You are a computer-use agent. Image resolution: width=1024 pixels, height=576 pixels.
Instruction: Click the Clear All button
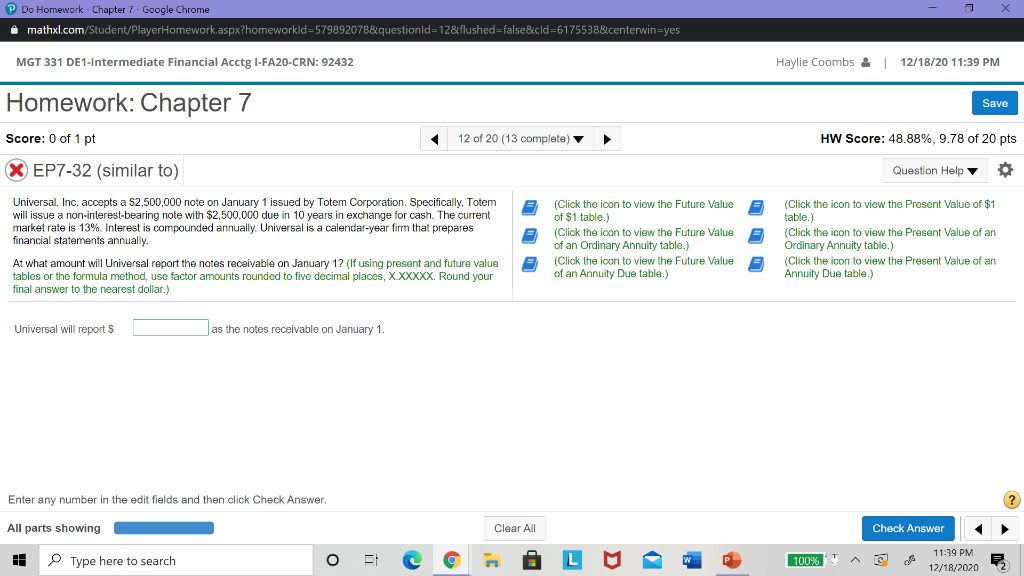514,528
